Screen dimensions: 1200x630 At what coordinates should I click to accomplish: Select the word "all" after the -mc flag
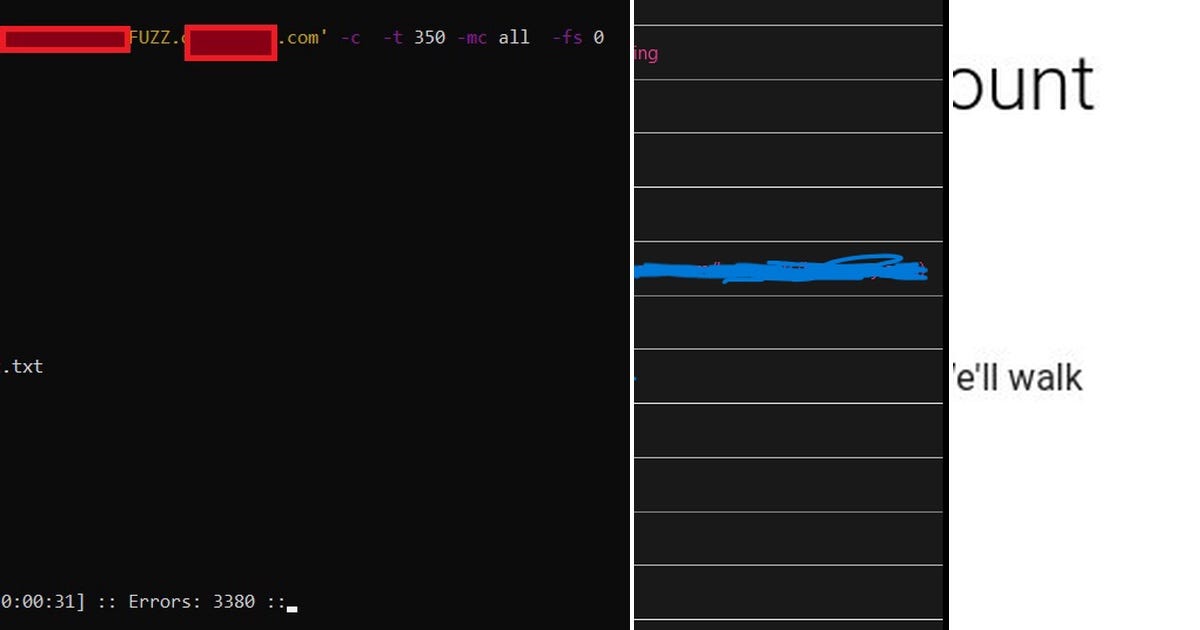click(514, 38)
